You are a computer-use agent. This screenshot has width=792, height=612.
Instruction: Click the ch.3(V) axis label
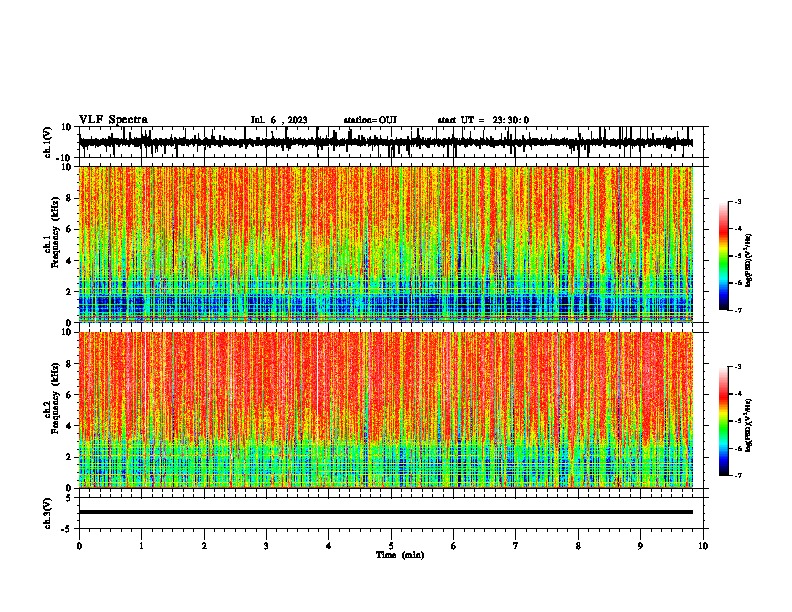point(48,513)
